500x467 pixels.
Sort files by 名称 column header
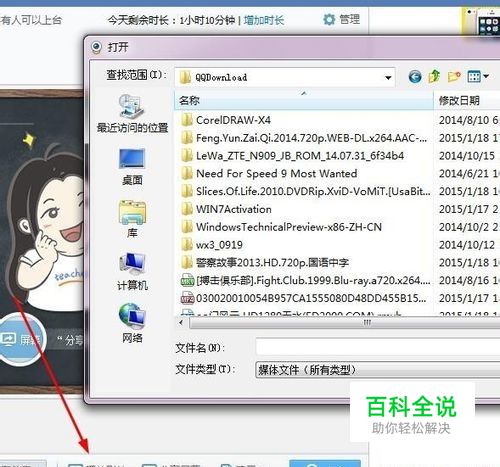304,100
